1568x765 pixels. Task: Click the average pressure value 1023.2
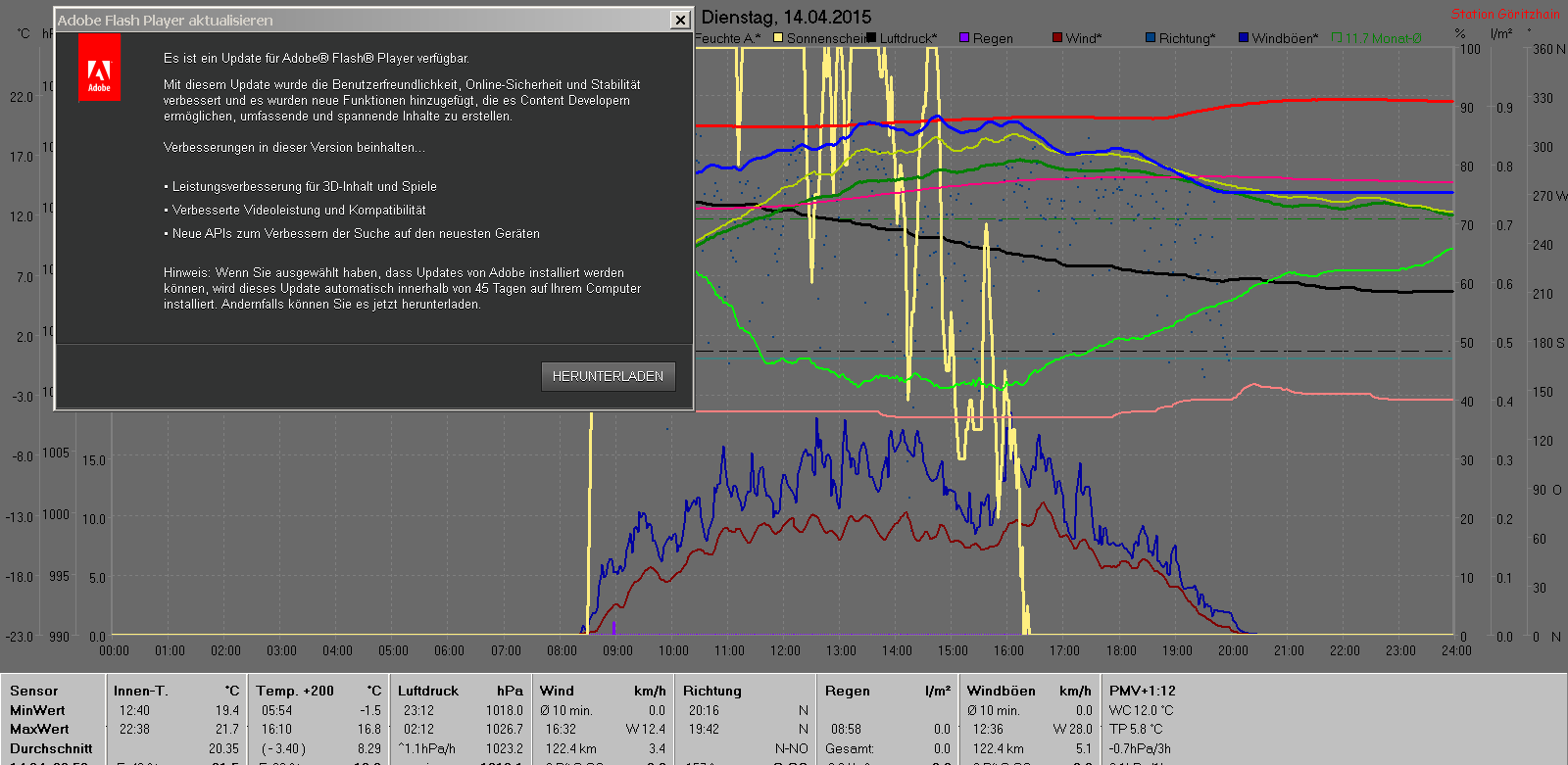click(505, 748)
